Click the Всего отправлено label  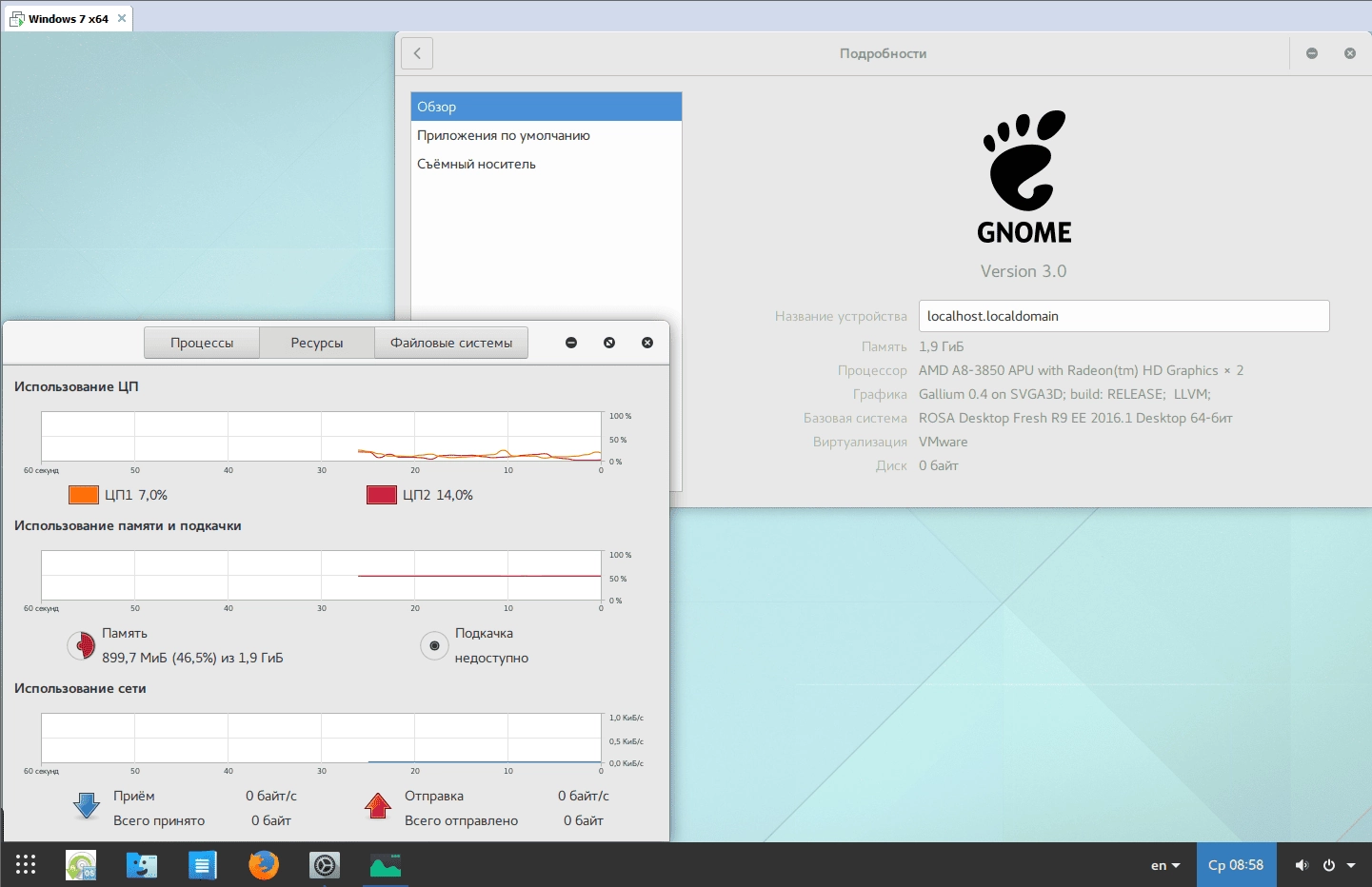(x=461, y=820)
